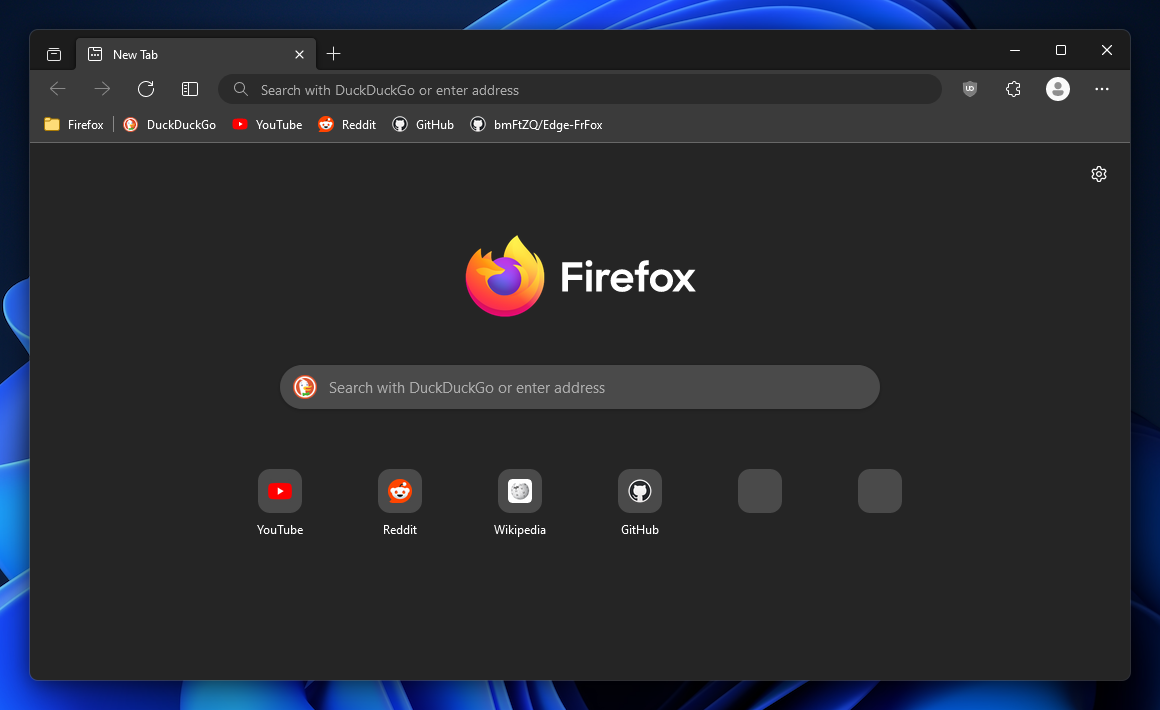The width and height of the screenshot is (1160, 710).
Task: Open the uBlock Origin shield extension
Action: (970, 89)
